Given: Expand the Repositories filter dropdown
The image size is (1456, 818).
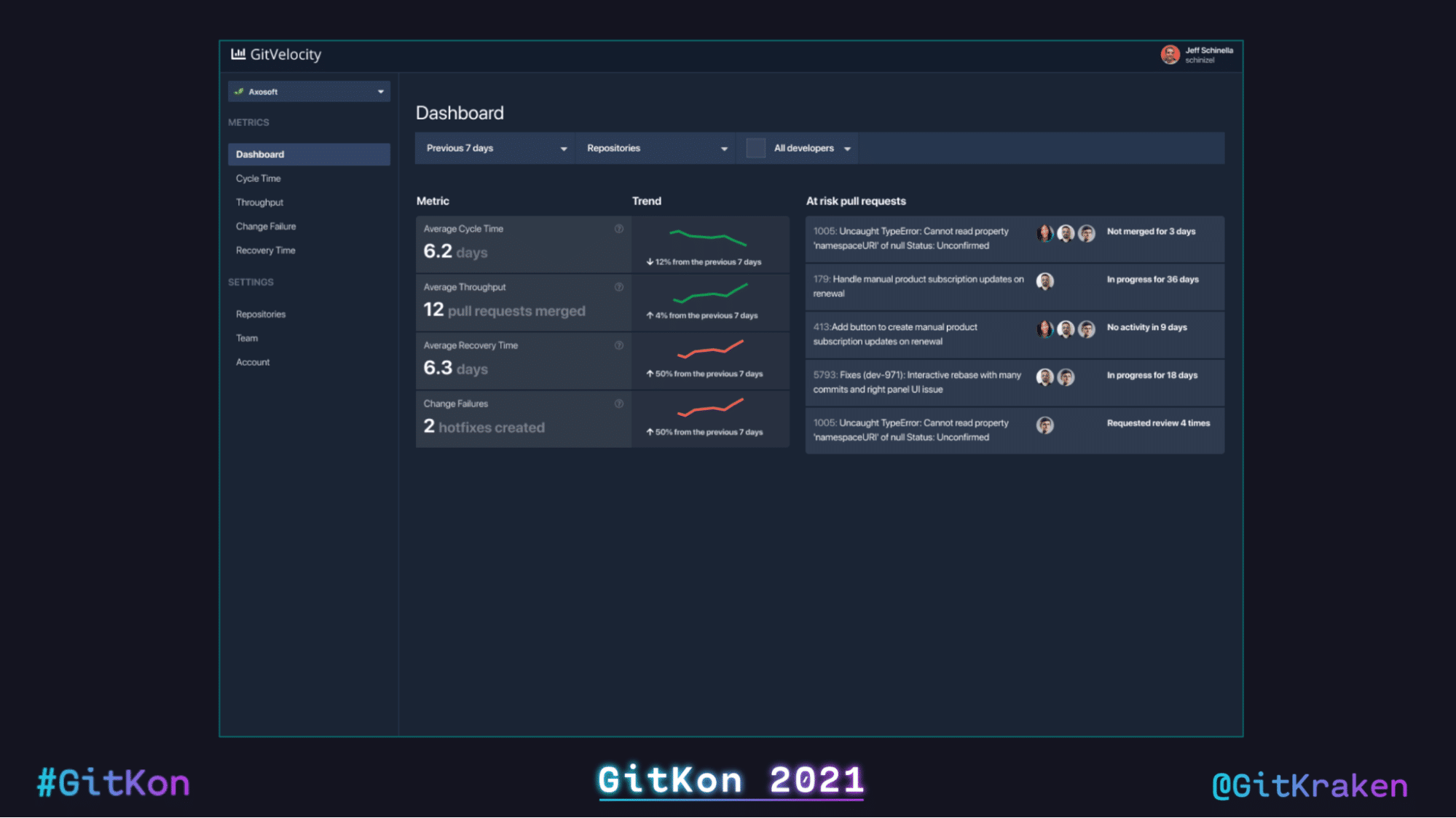Looking at the screenshot, I should pos(654,148).
